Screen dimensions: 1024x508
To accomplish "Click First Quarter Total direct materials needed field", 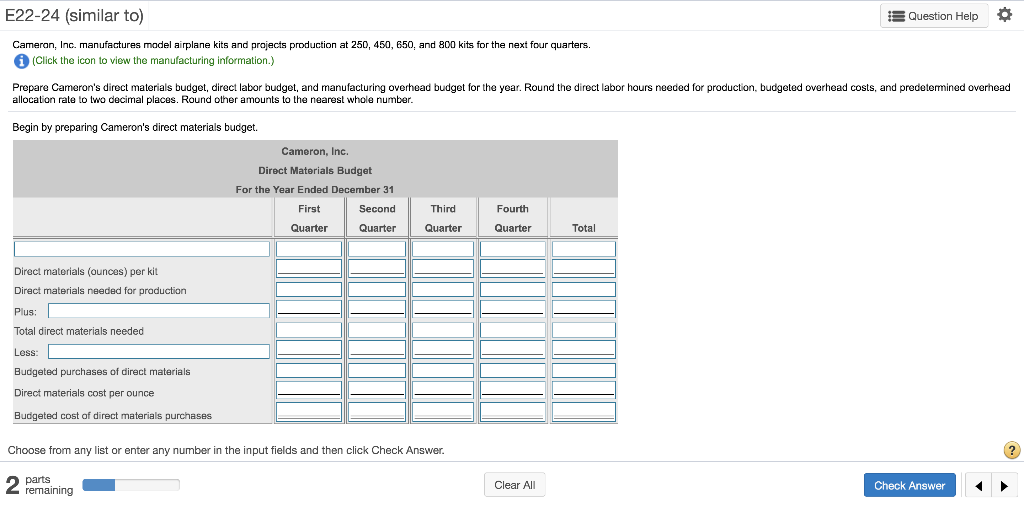I will [309, 330].
